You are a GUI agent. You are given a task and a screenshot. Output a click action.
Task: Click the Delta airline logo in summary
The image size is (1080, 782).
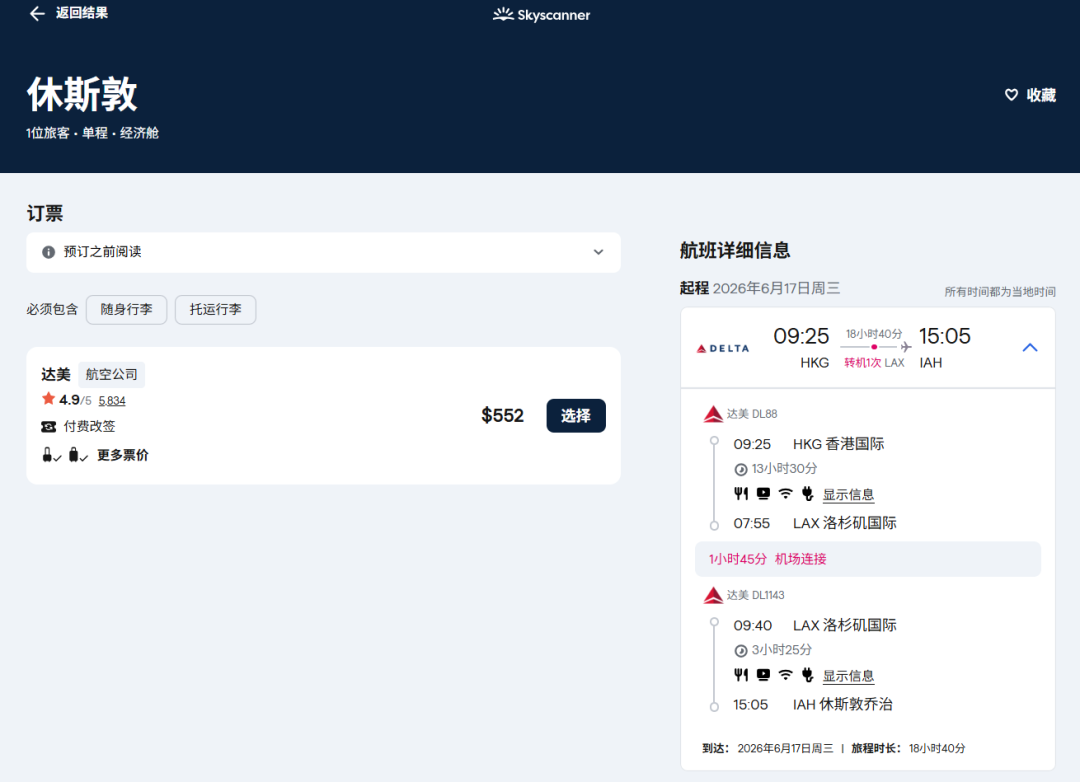coord(722,348)
